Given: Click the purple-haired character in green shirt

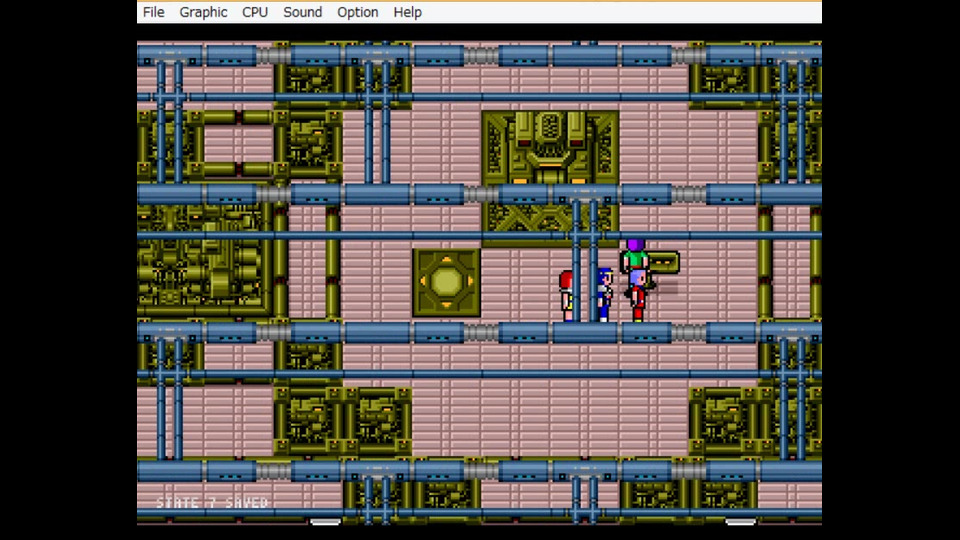Looking at the screenshot, I should (635, 255).
